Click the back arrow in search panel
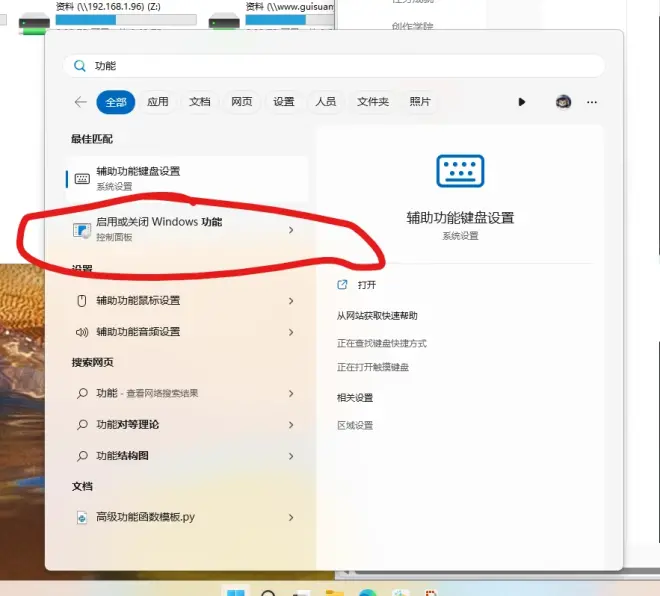This screenshot has height=596, width=660. [80, 102]
